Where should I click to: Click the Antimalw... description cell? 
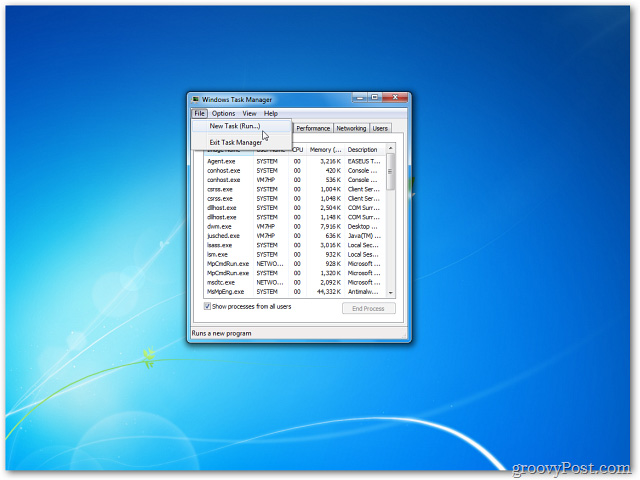(363, 292)
